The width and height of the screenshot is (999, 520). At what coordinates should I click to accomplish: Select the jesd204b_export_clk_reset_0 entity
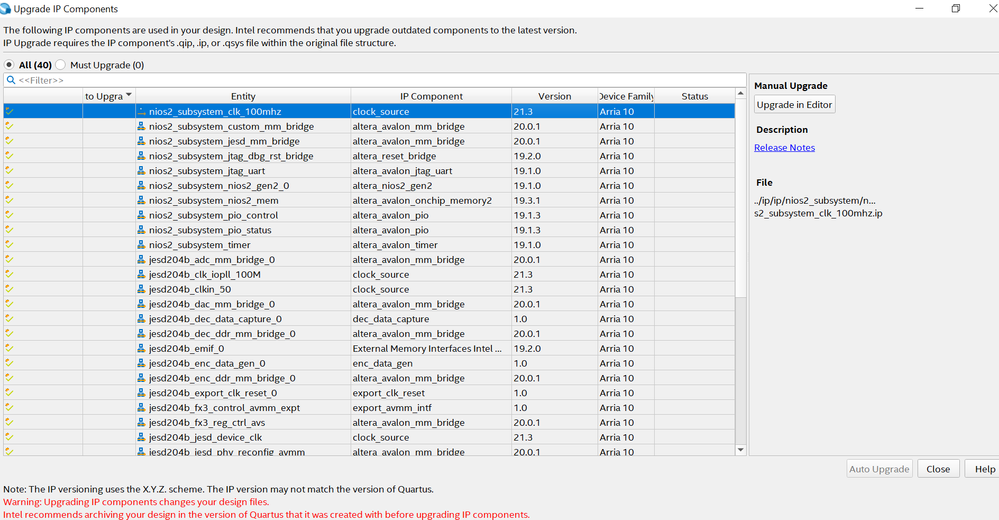pos(213,393)
